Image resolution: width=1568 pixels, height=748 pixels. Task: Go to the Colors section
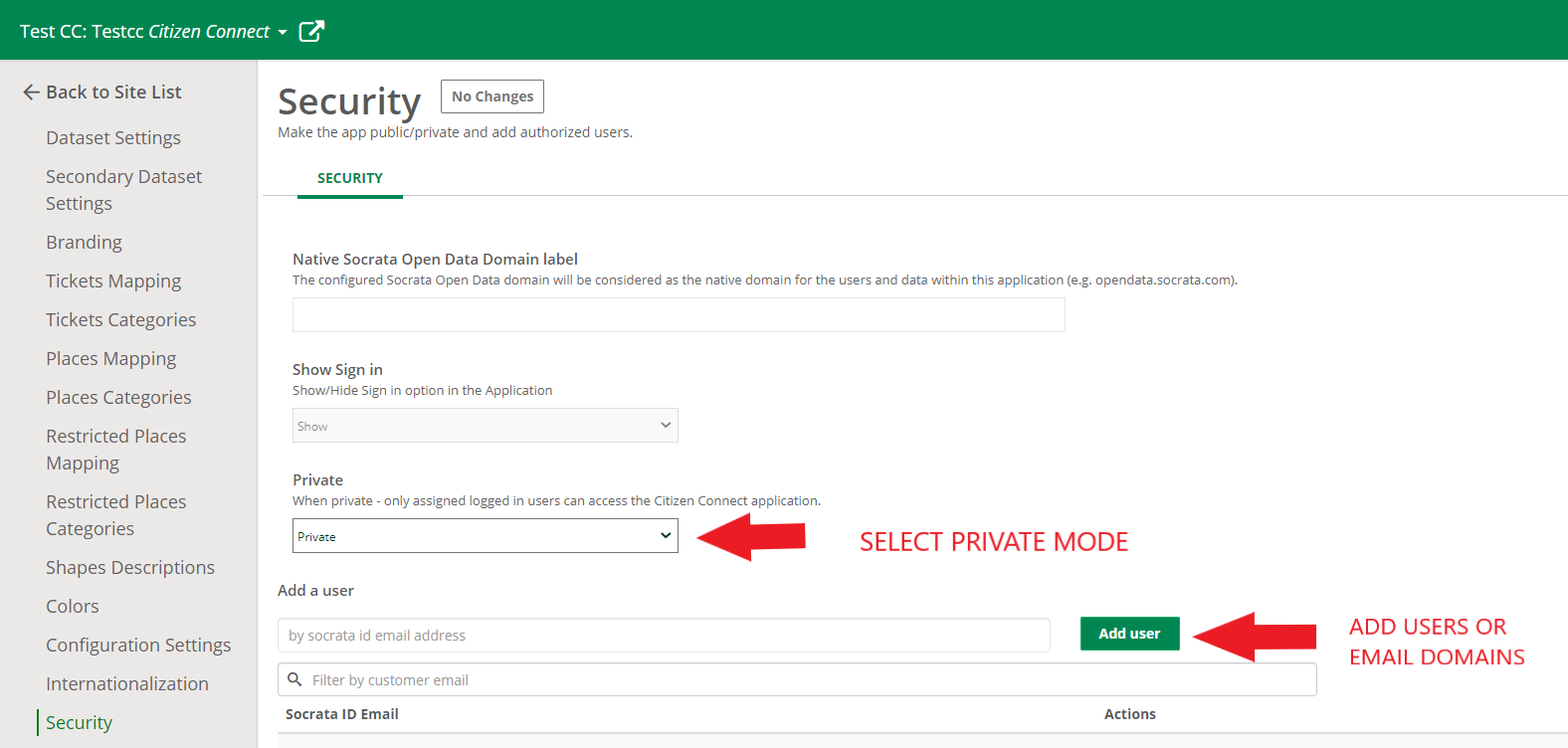click(72, 607)
